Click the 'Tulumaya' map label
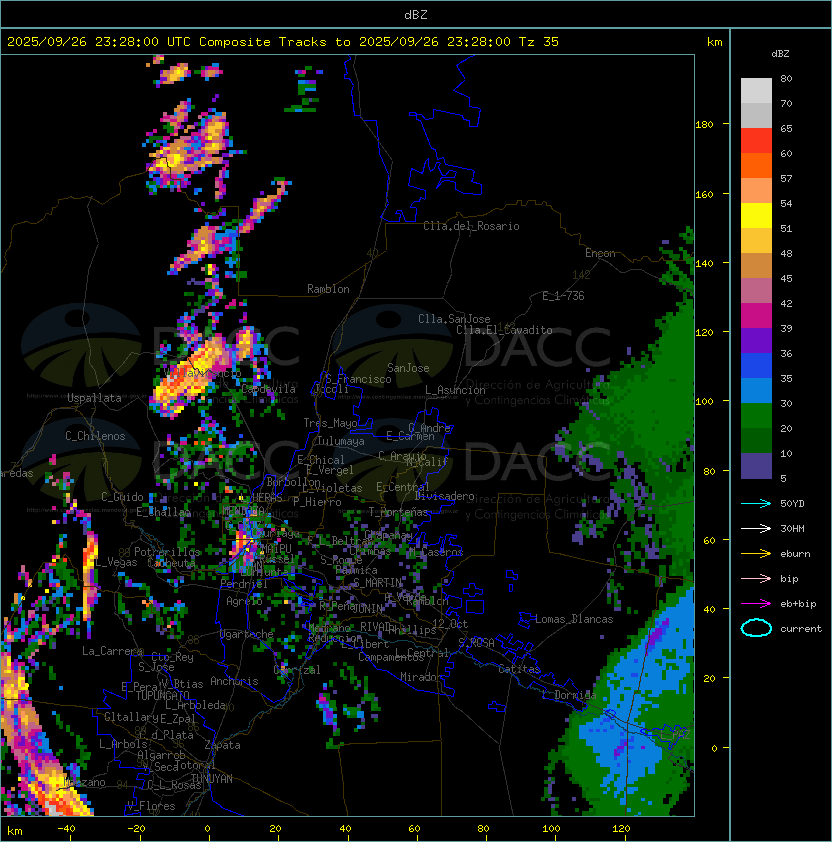The height and width of the screenshot is (842, 832). tap(341, 441)
